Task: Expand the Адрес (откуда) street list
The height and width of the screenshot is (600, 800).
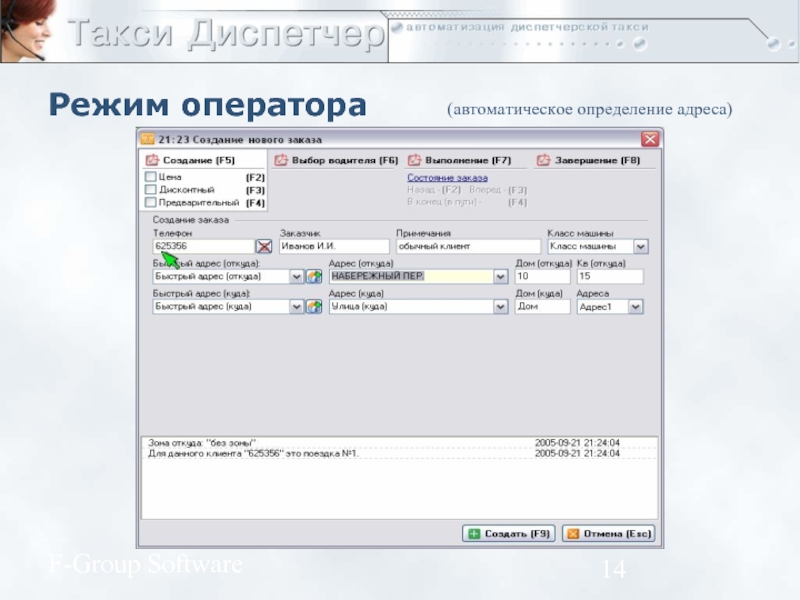Action: [x=501, y=277]
